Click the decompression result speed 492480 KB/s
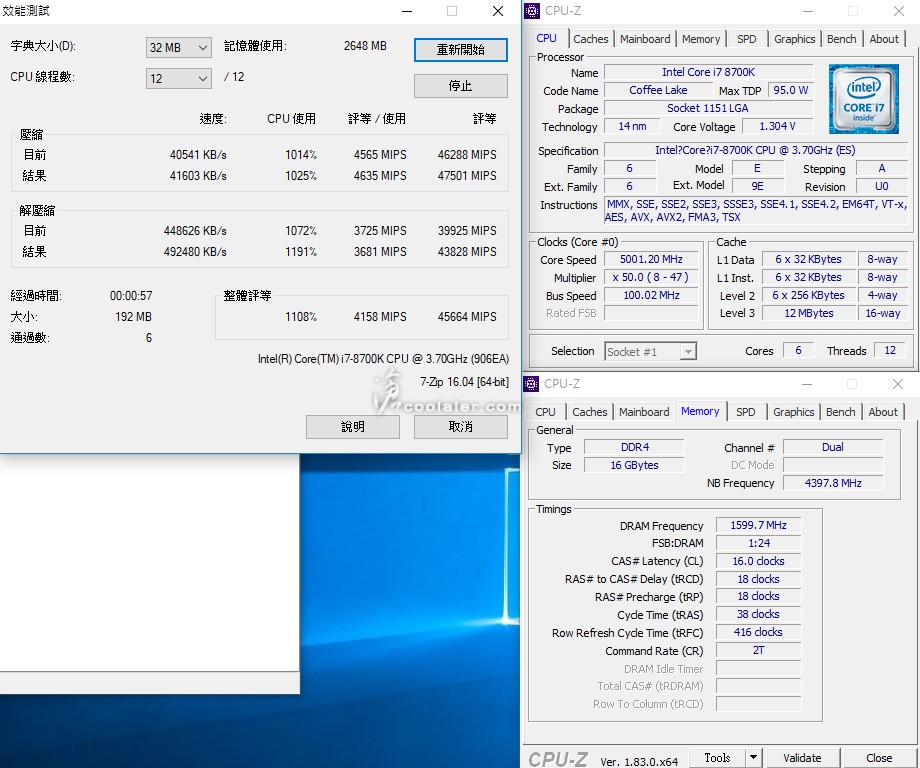This screenshot has height=768, width=920. coord(195,252)
